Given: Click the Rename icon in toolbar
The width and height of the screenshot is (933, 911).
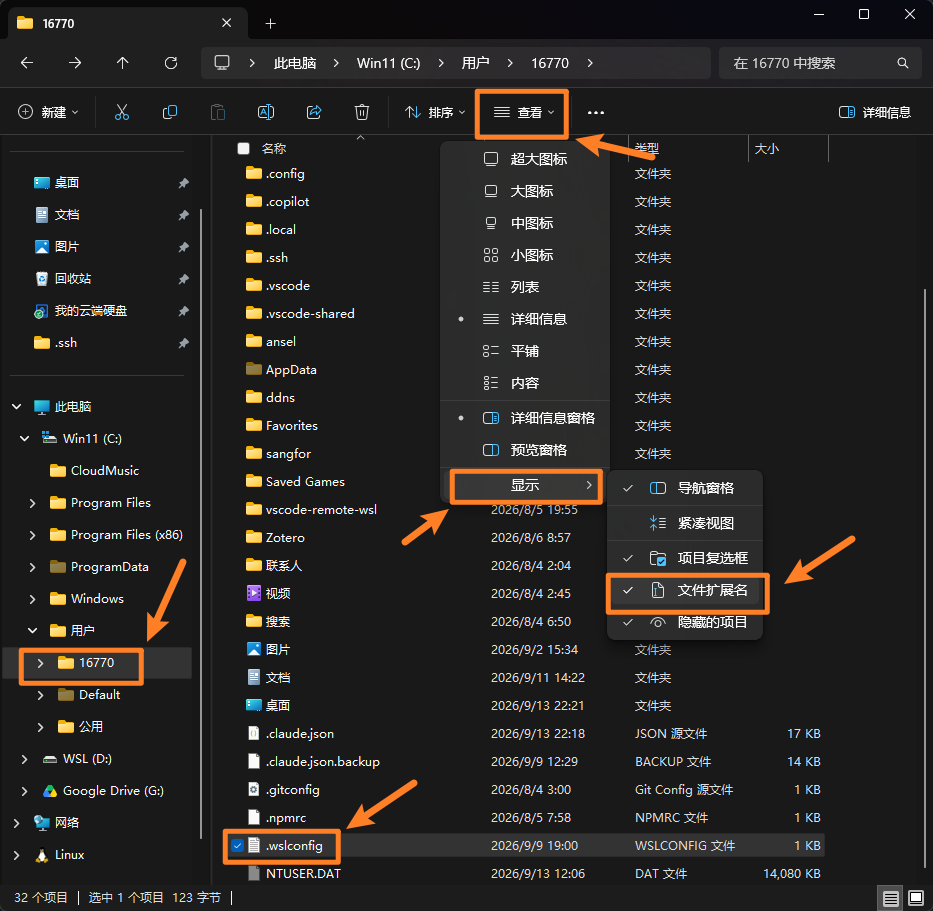Looking at the screenshot, I should click(266, 112).
